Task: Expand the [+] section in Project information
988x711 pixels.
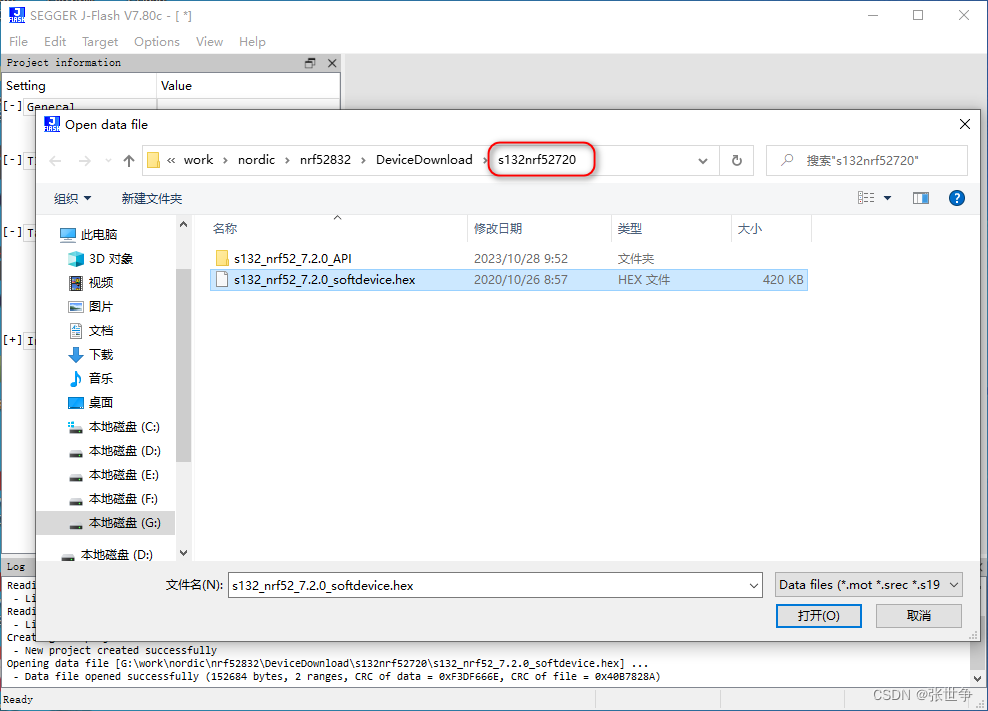Action: (x=13, y=340)
